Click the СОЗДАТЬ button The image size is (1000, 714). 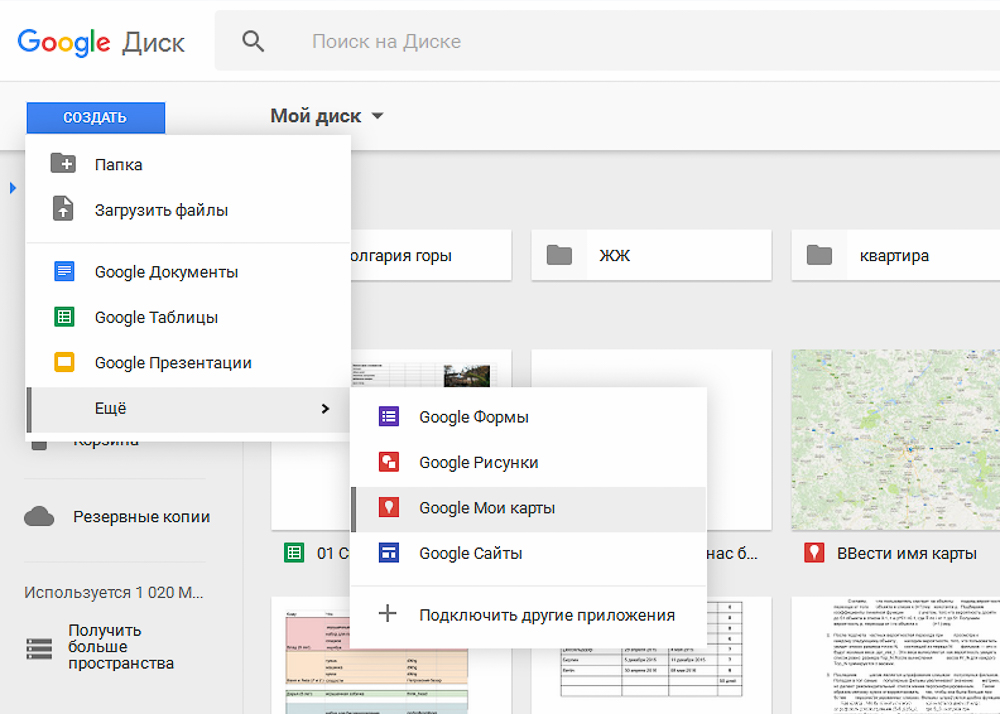point(96,117)
